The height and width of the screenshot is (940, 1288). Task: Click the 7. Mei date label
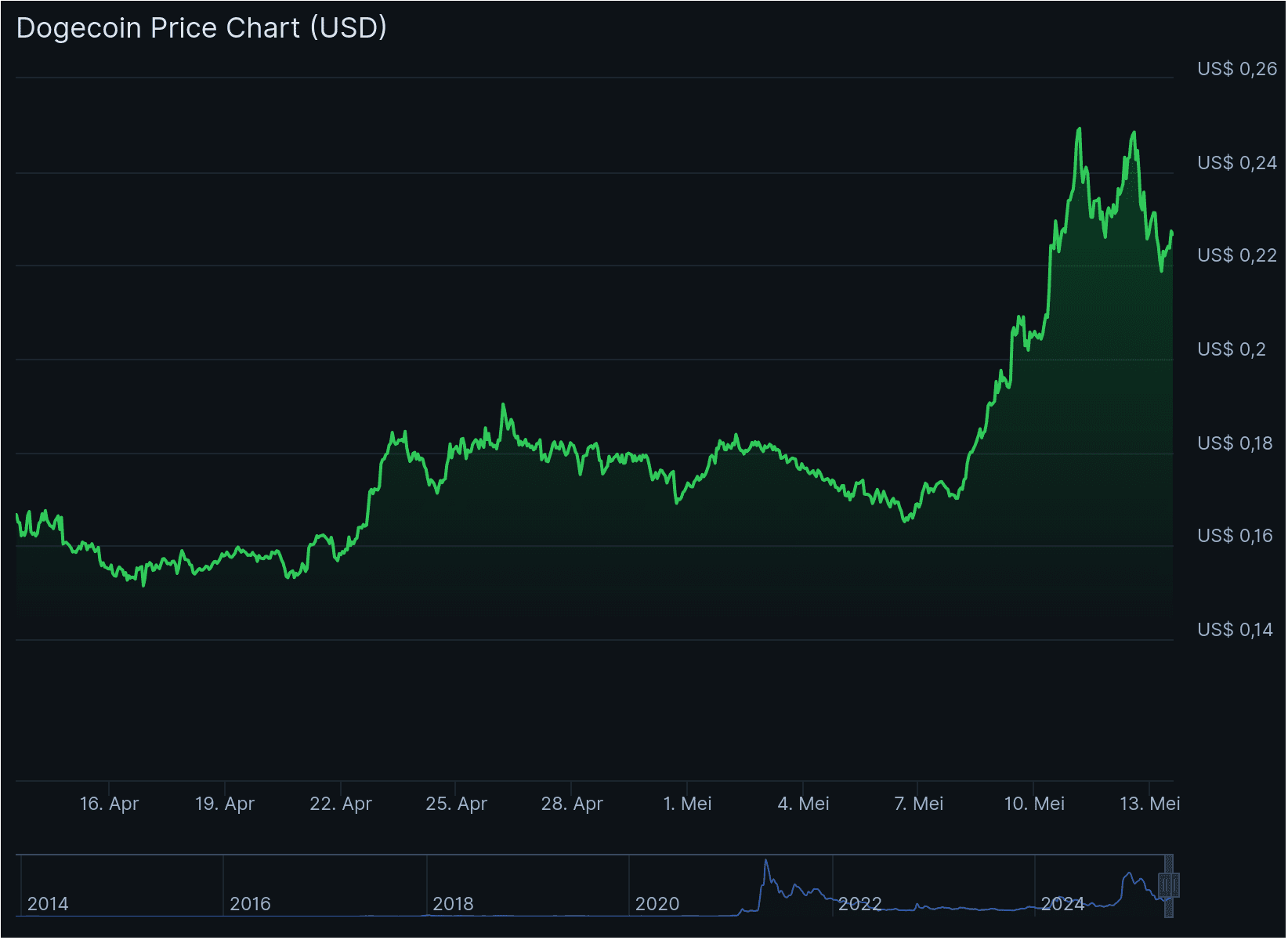click(x=919, y=804)
